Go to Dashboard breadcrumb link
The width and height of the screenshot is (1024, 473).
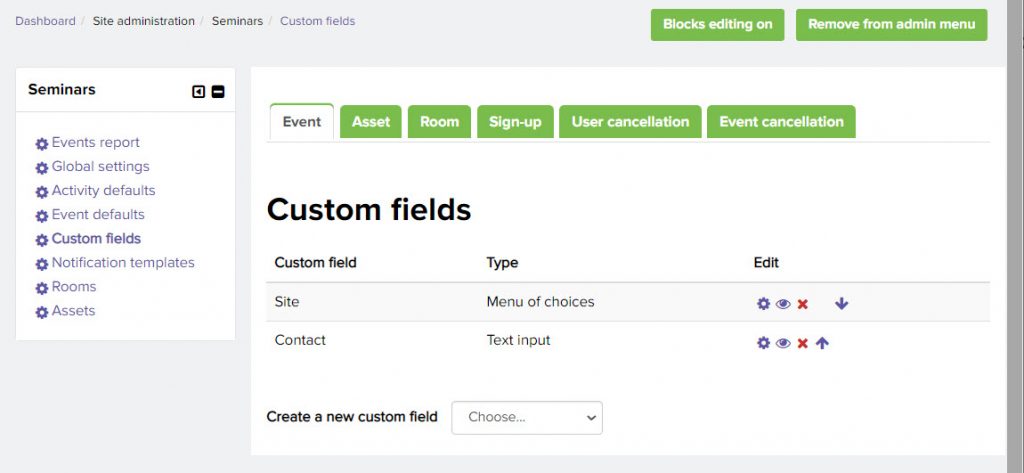click(45, 21)
